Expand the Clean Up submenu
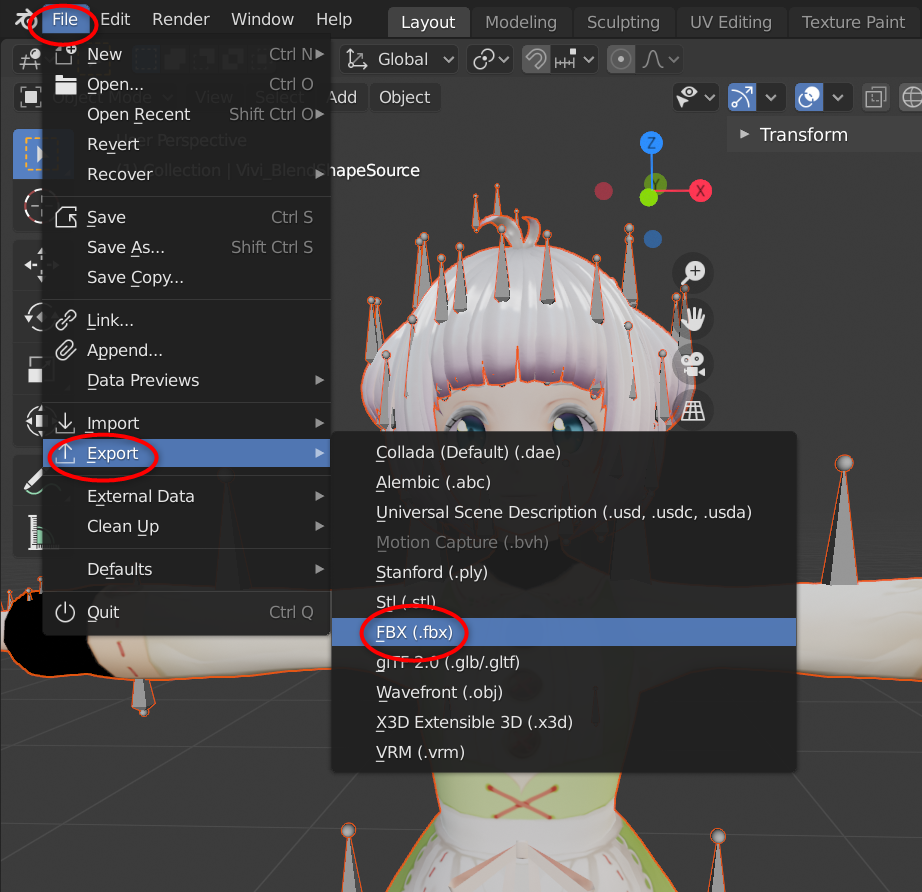The image size is (922, 892). (x=186, y=526)
